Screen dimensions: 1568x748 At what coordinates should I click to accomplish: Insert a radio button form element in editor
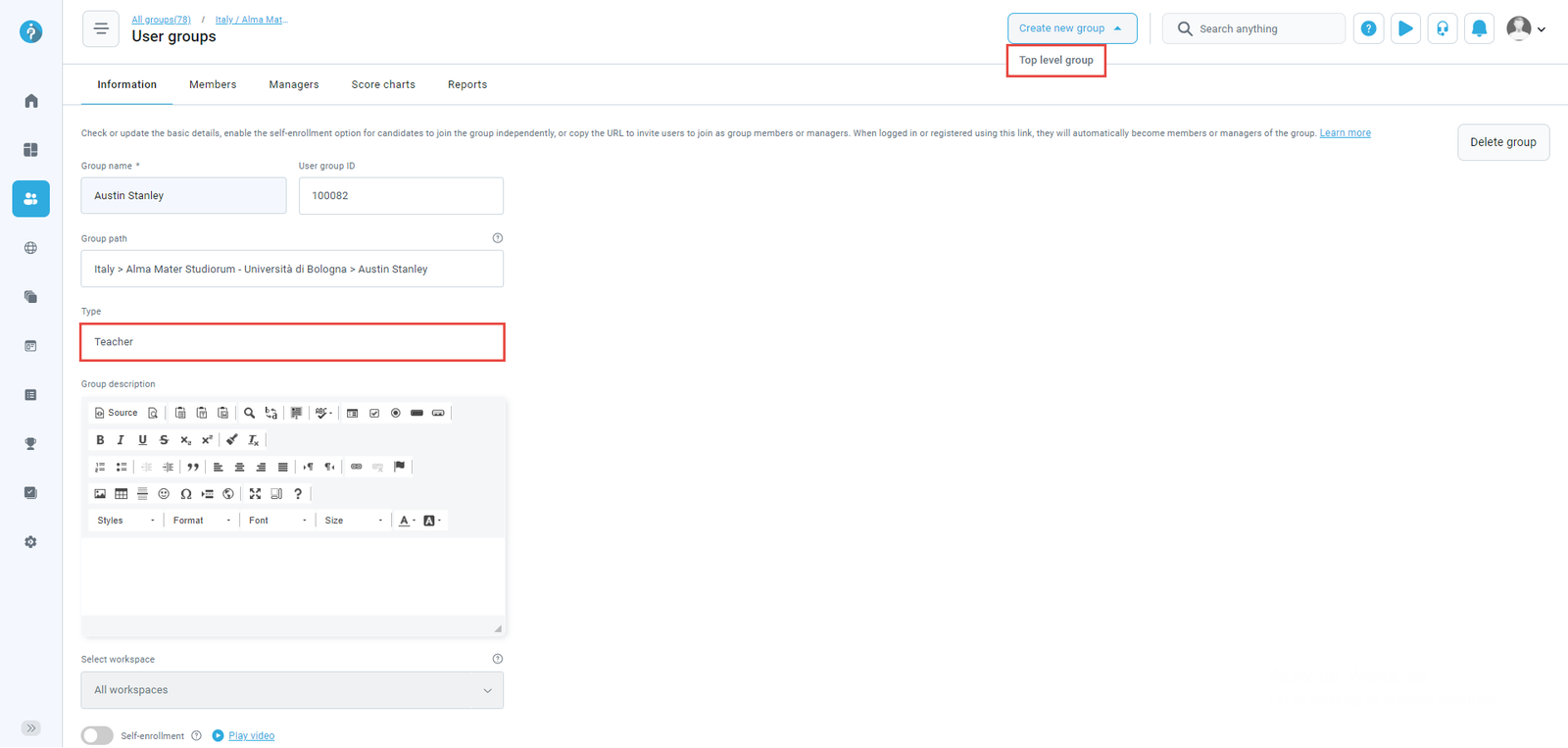pyautogui.click(x=396, y=414)
